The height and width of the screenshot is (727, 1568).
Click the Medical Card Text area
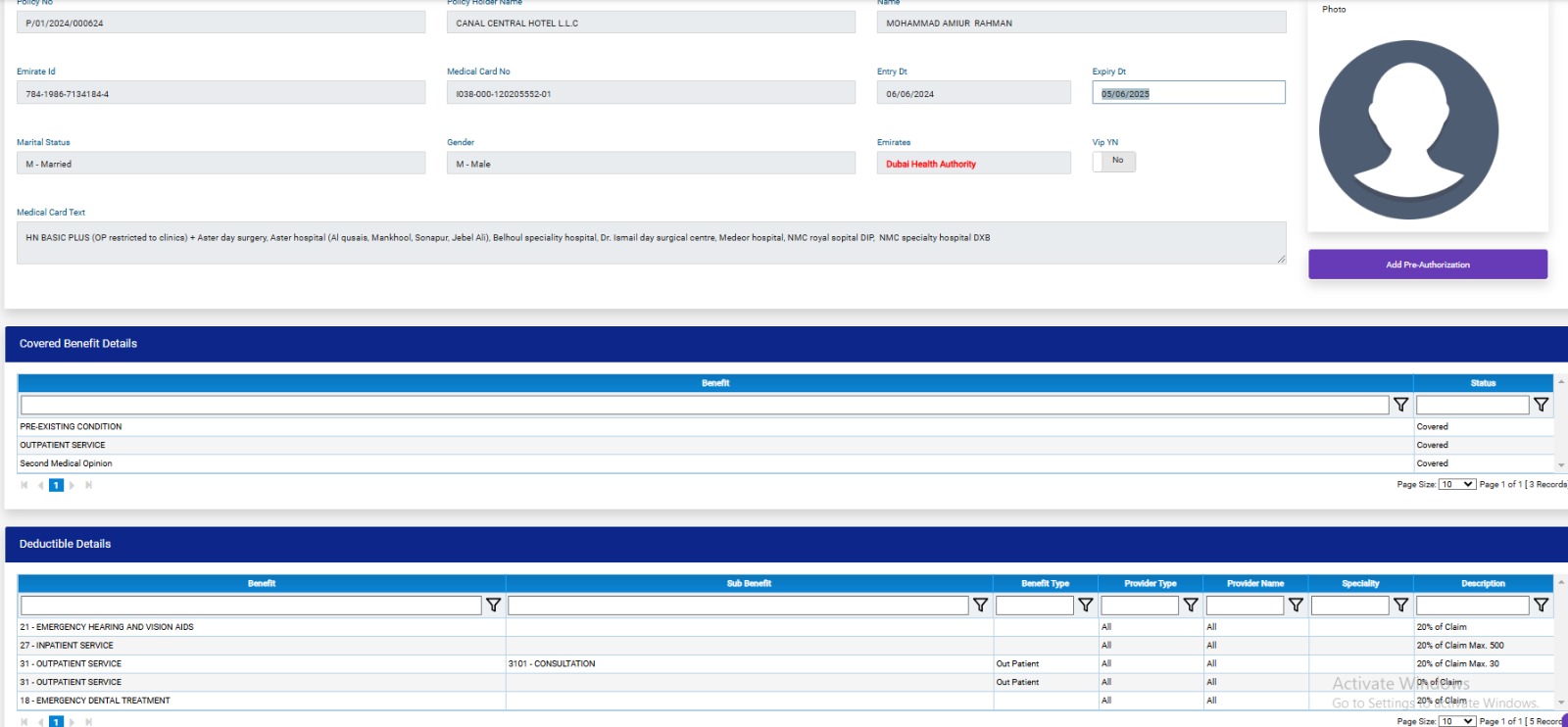[x=651, y=242]
